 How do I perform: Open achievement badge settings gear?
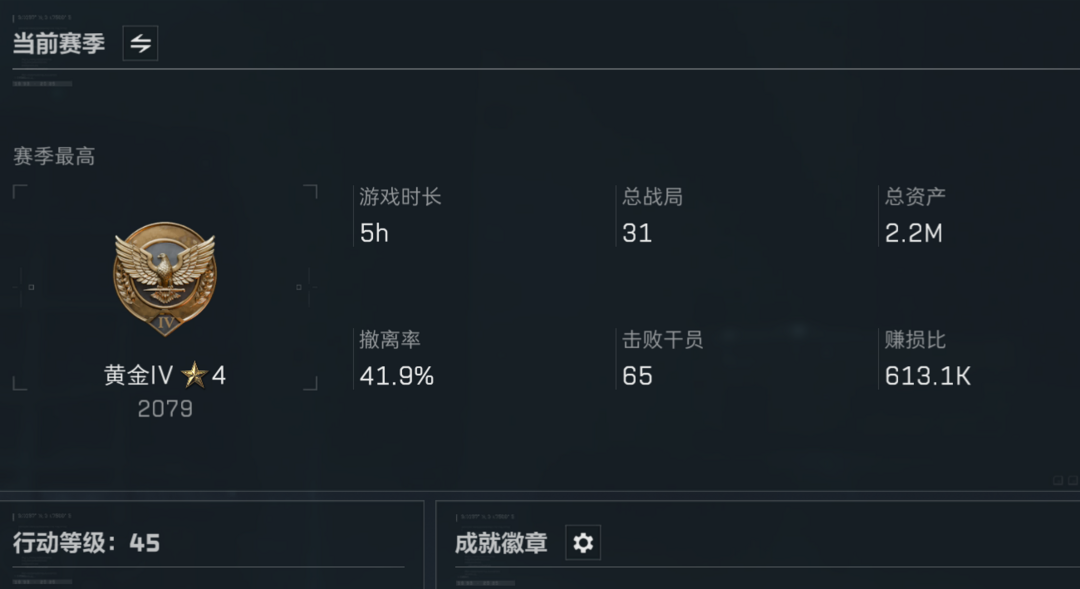583,543
